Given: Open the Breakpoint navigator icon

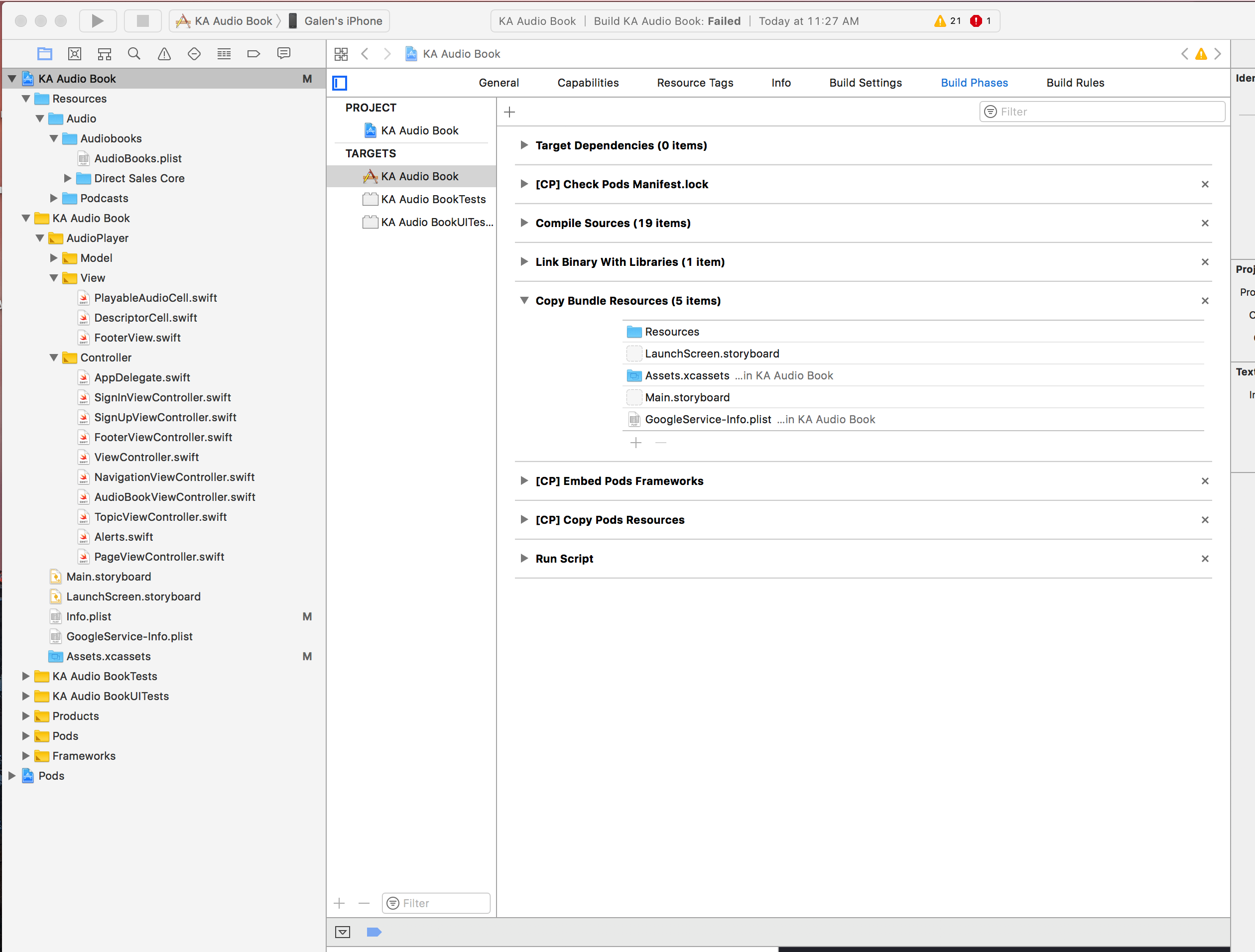Looking at the screenshot, I should [253, 54].
